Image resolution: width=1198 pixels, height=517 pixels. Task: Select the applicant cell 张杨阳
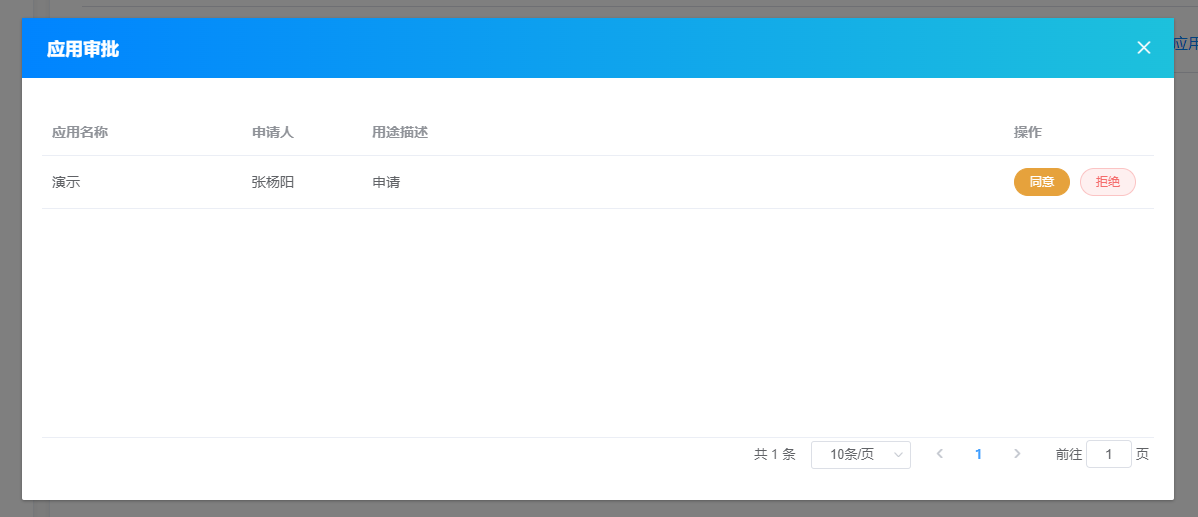(273, 183)
